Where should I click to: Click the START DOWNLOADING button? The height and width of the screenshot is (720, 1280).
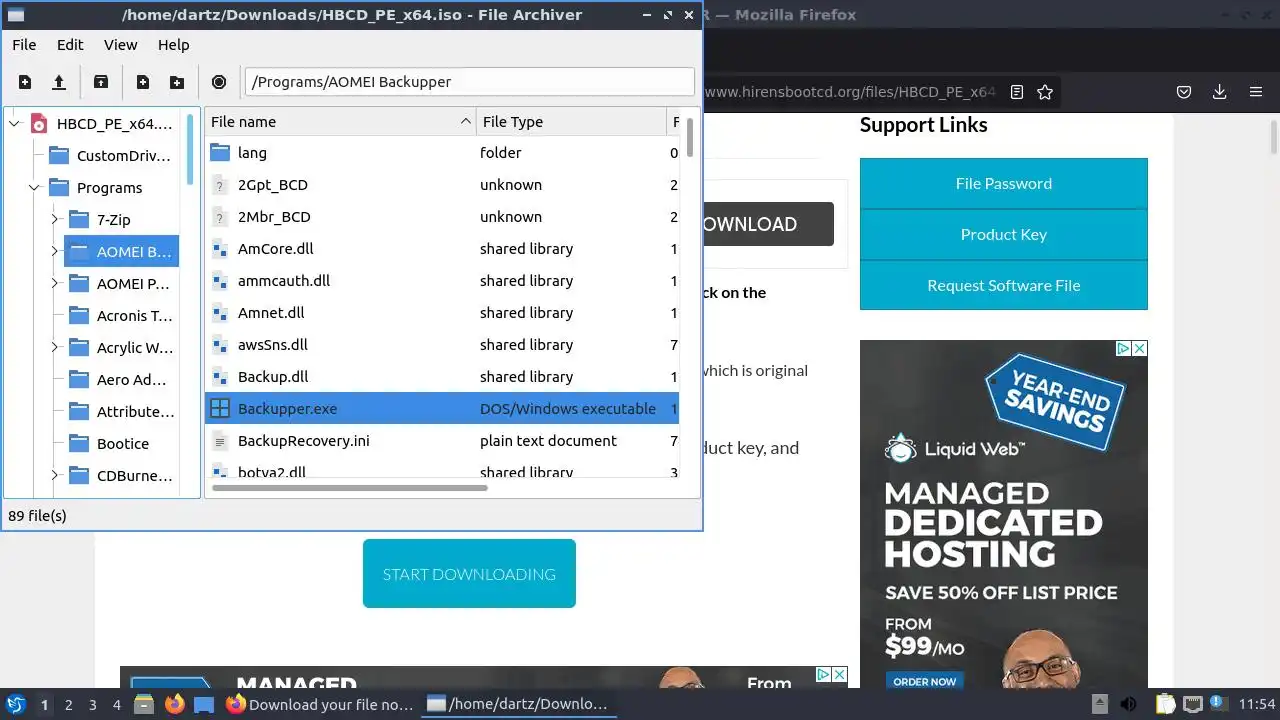pyautogui.click(x=469, y=574)
